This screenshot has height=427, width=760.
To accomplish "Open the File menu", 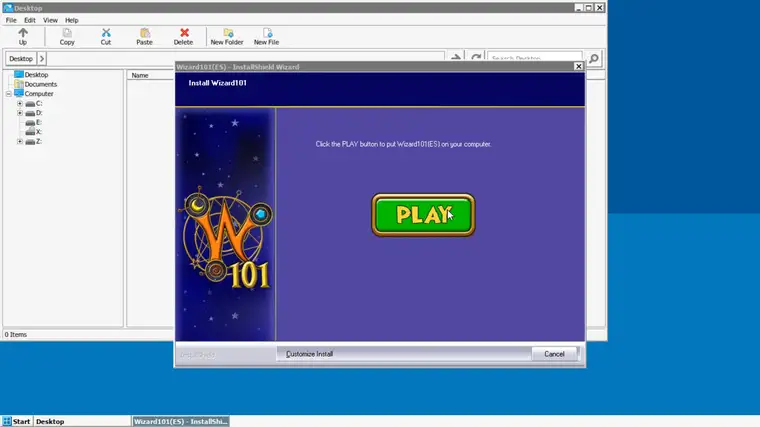I will pyautogui.click(x=11, y=20).
